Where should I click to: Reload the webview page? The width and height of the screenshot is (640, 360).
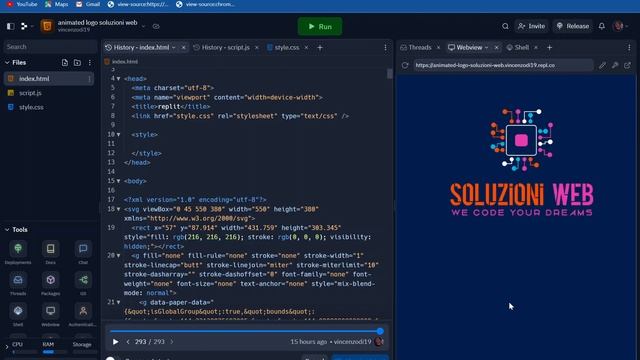pyautogui.click(x=405, y=65)
